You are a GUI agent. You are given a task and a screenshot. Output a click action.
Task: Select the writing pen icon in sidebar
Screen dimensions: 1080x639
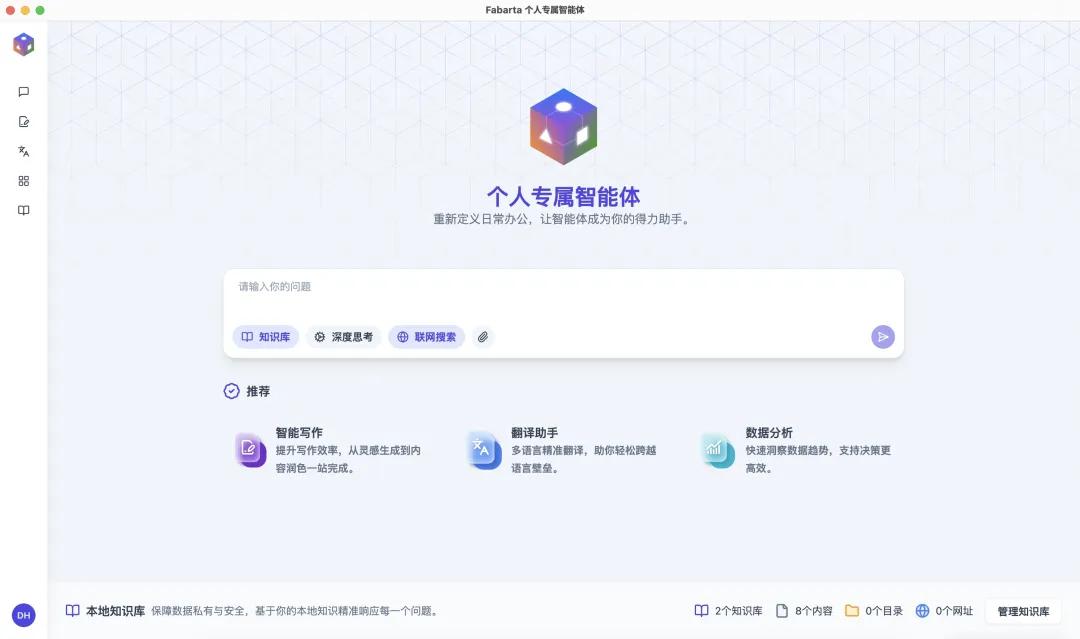pos(23,121)
